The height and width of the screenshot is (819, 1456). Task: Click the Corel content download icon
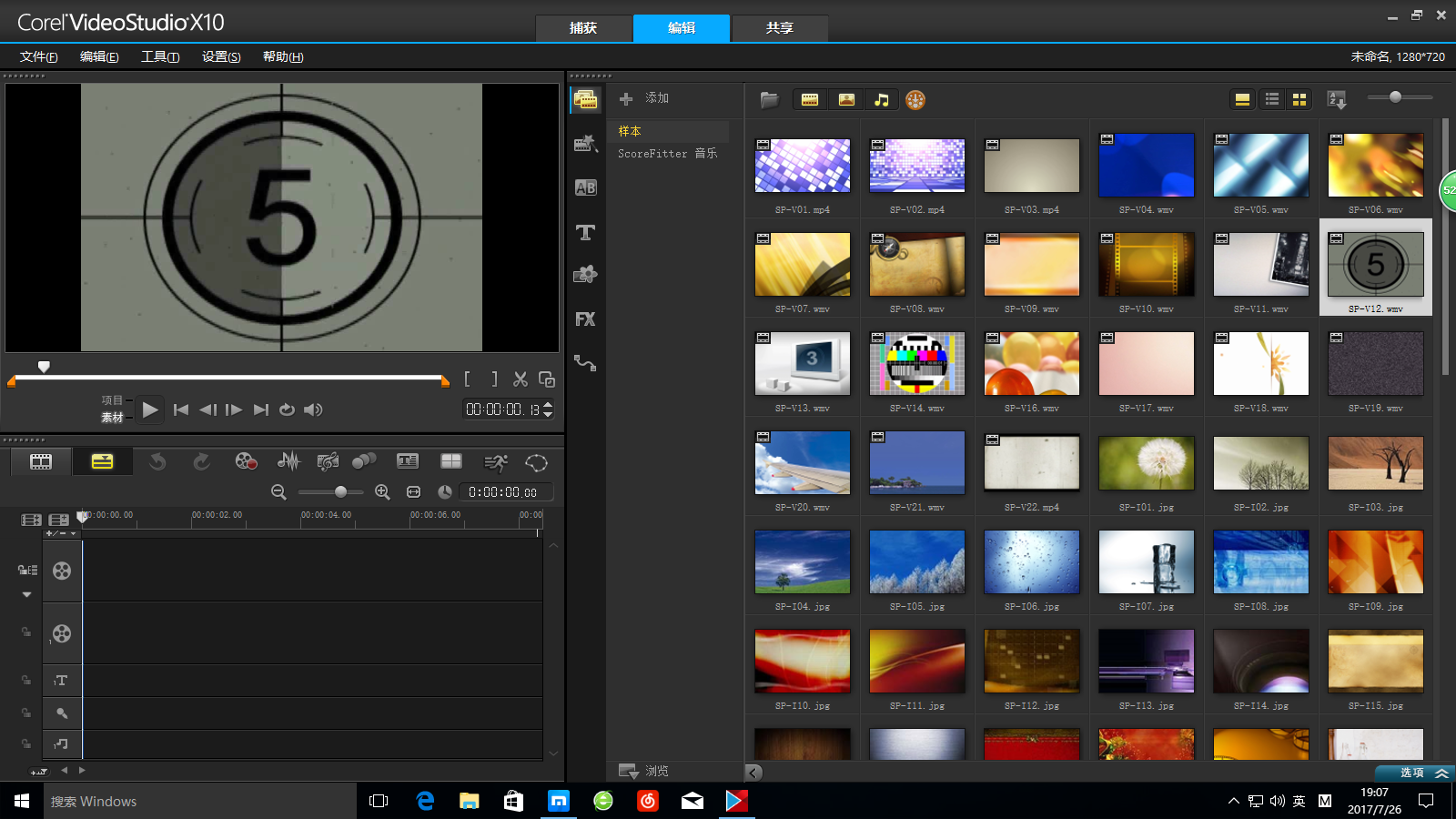(x=915, y=100)
